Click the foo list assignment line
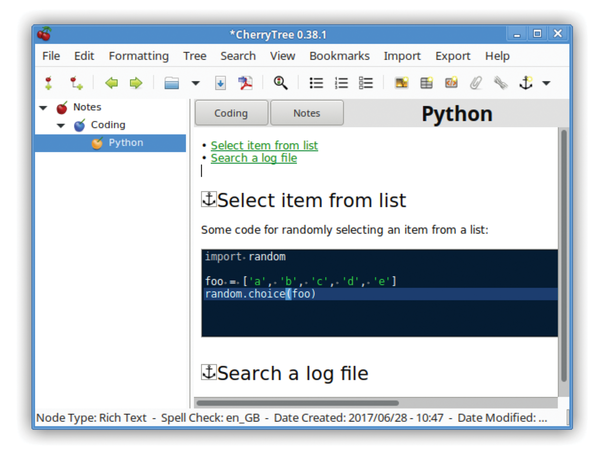The height and width of the screenshot is (455, 600). coord(301,281)
